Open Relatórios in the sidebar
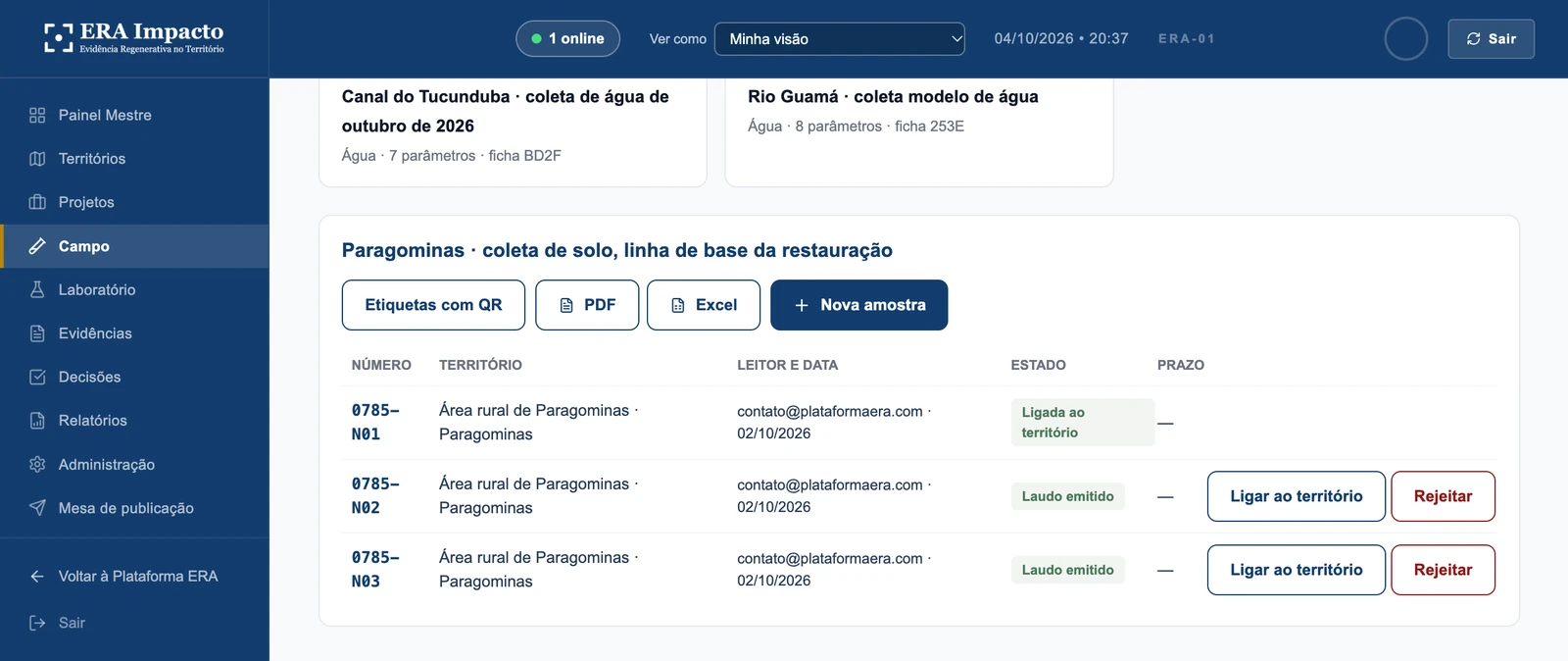1568x661 pixels. (x=134, y=421)
